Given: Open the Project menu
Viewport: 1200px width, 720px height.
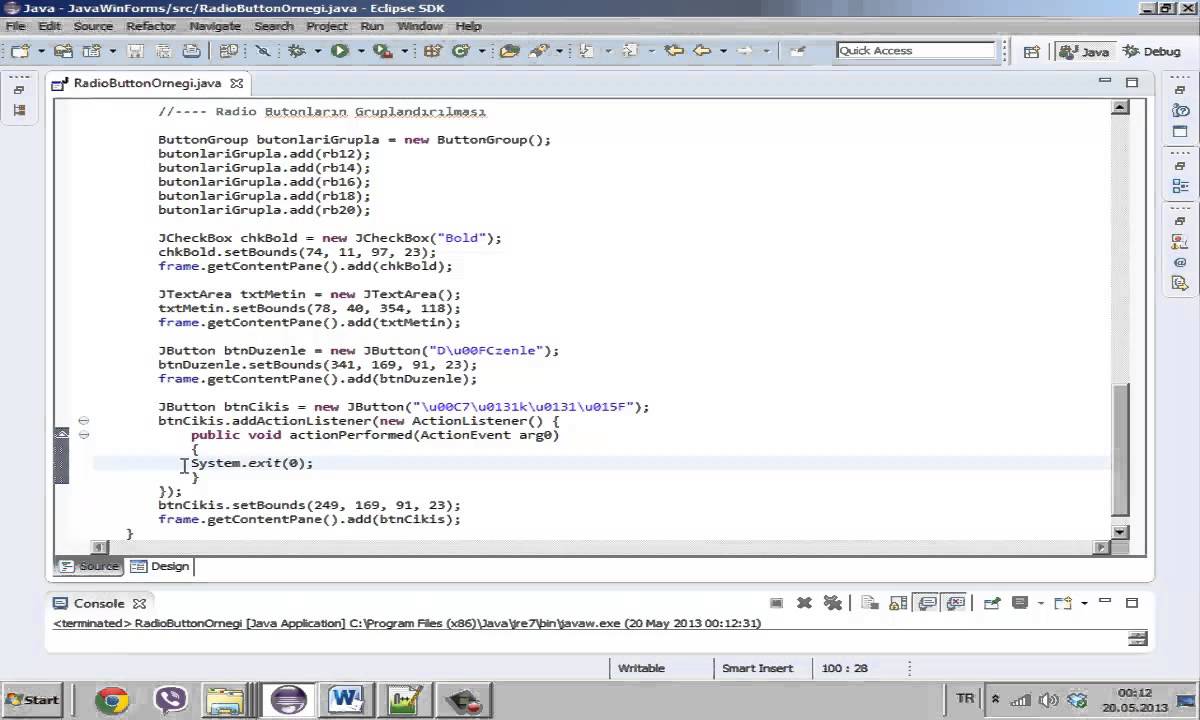Looking at the screenshot, I should 327,26.
